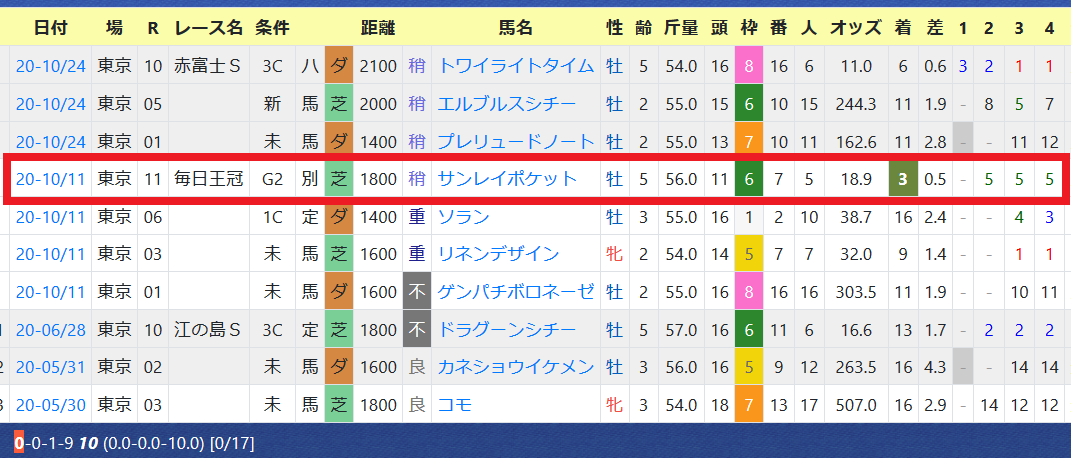Open horse page for エルブルスシチー

tap(506, 104)
